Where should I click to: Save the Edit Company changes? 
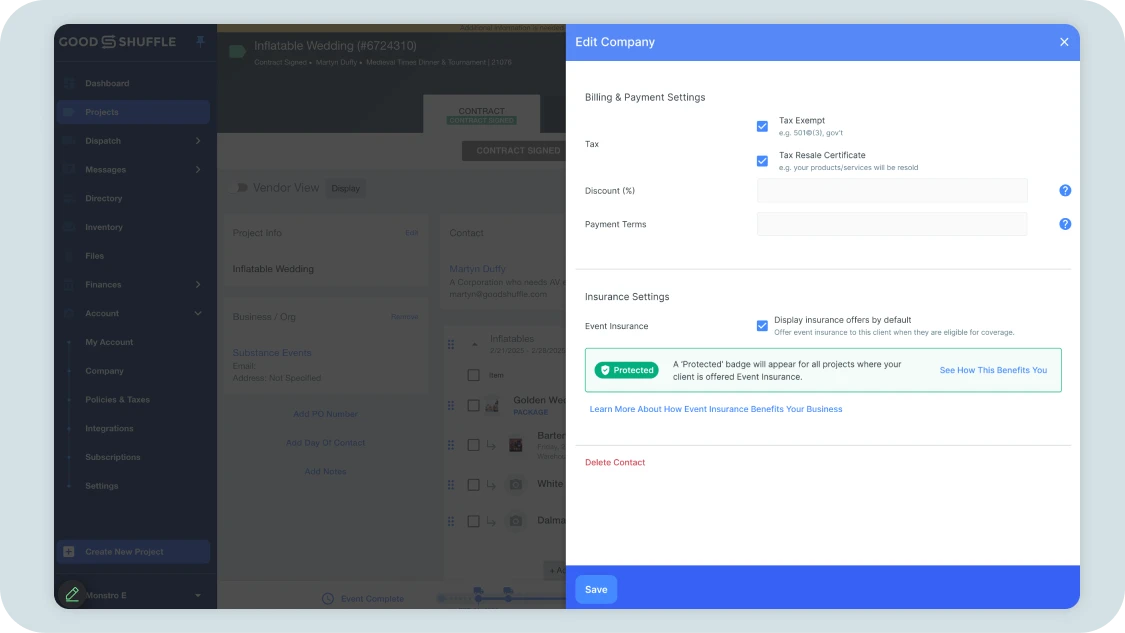595,589
